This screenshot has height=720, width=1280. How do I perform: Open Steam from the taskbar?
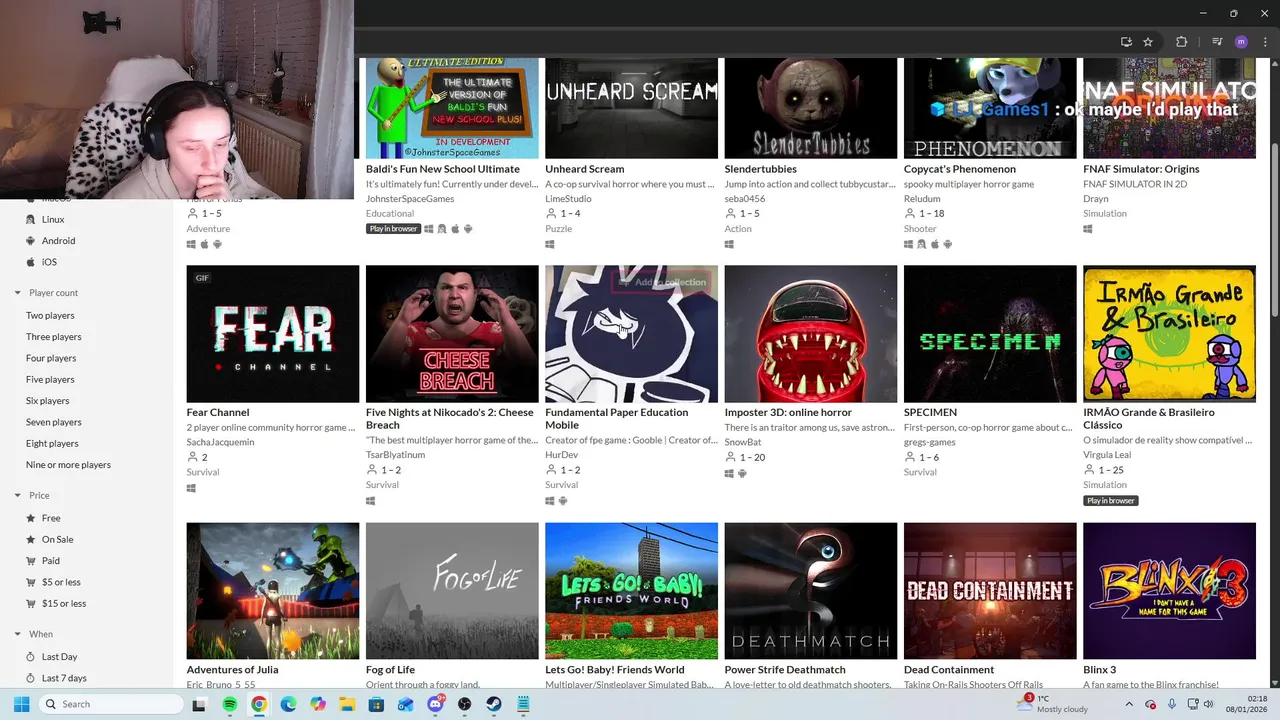[x=494, y=704]
